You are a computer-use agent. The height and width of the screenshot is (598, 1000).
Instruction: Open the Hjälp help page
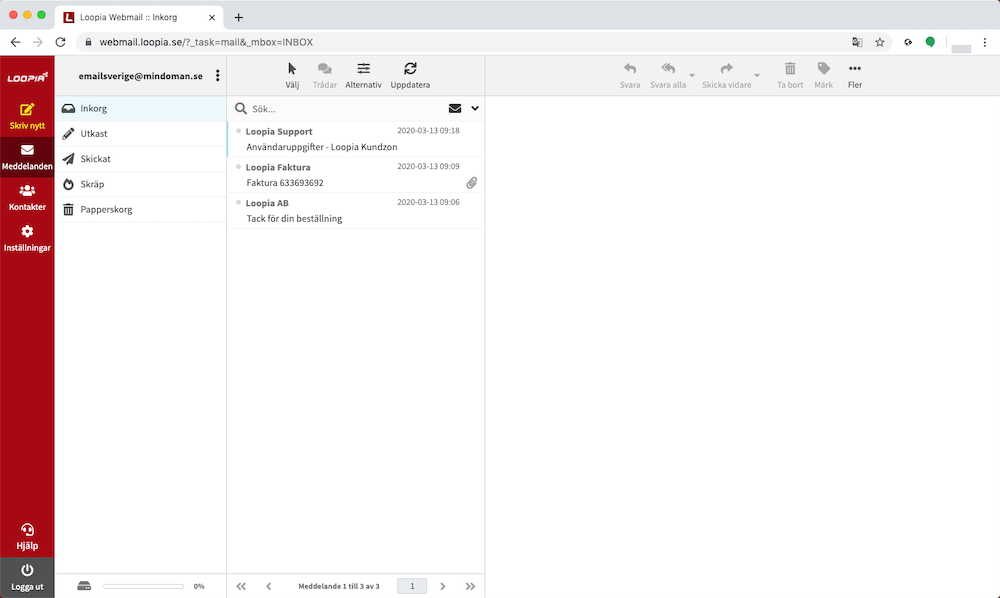[x=27, y=537]
